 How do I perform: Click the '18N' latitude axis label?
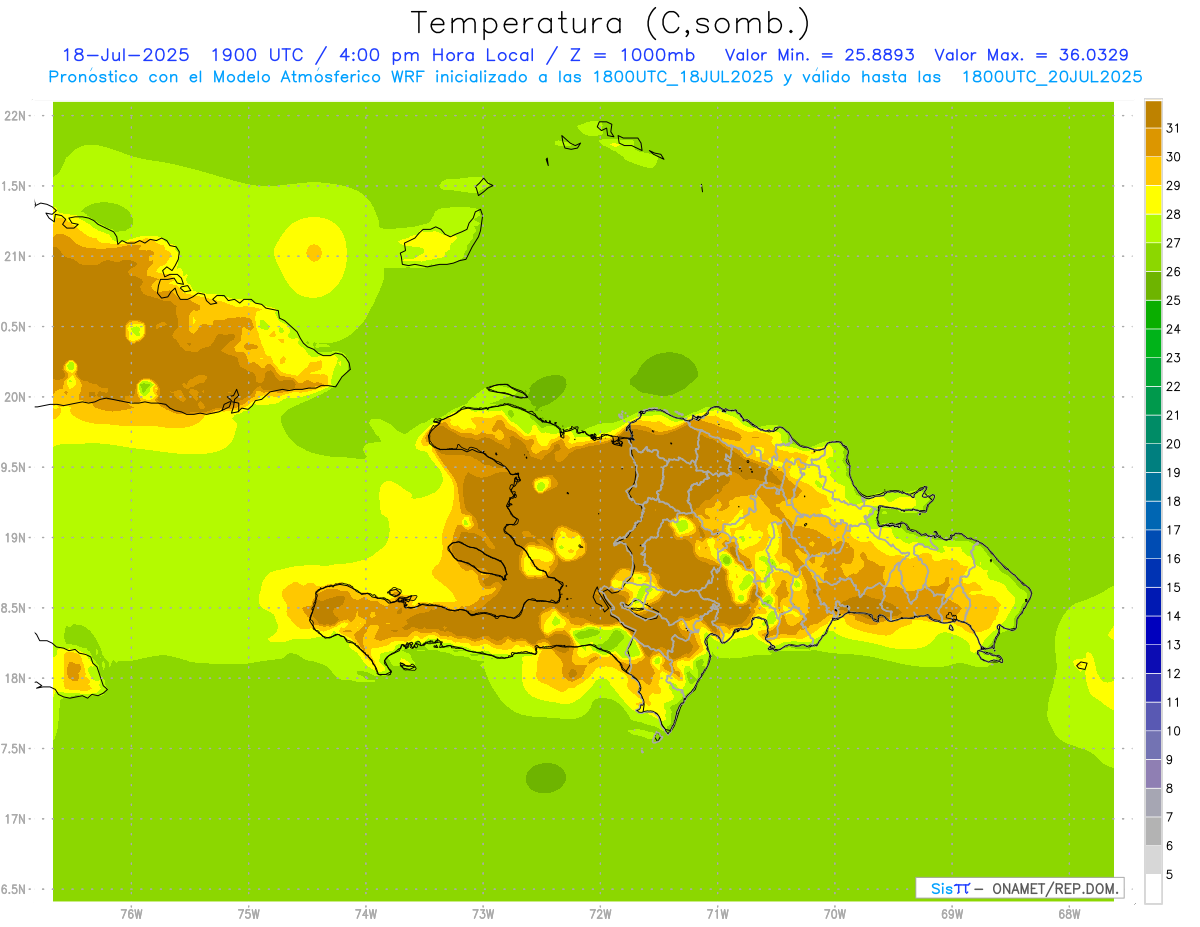click(14, 679)
